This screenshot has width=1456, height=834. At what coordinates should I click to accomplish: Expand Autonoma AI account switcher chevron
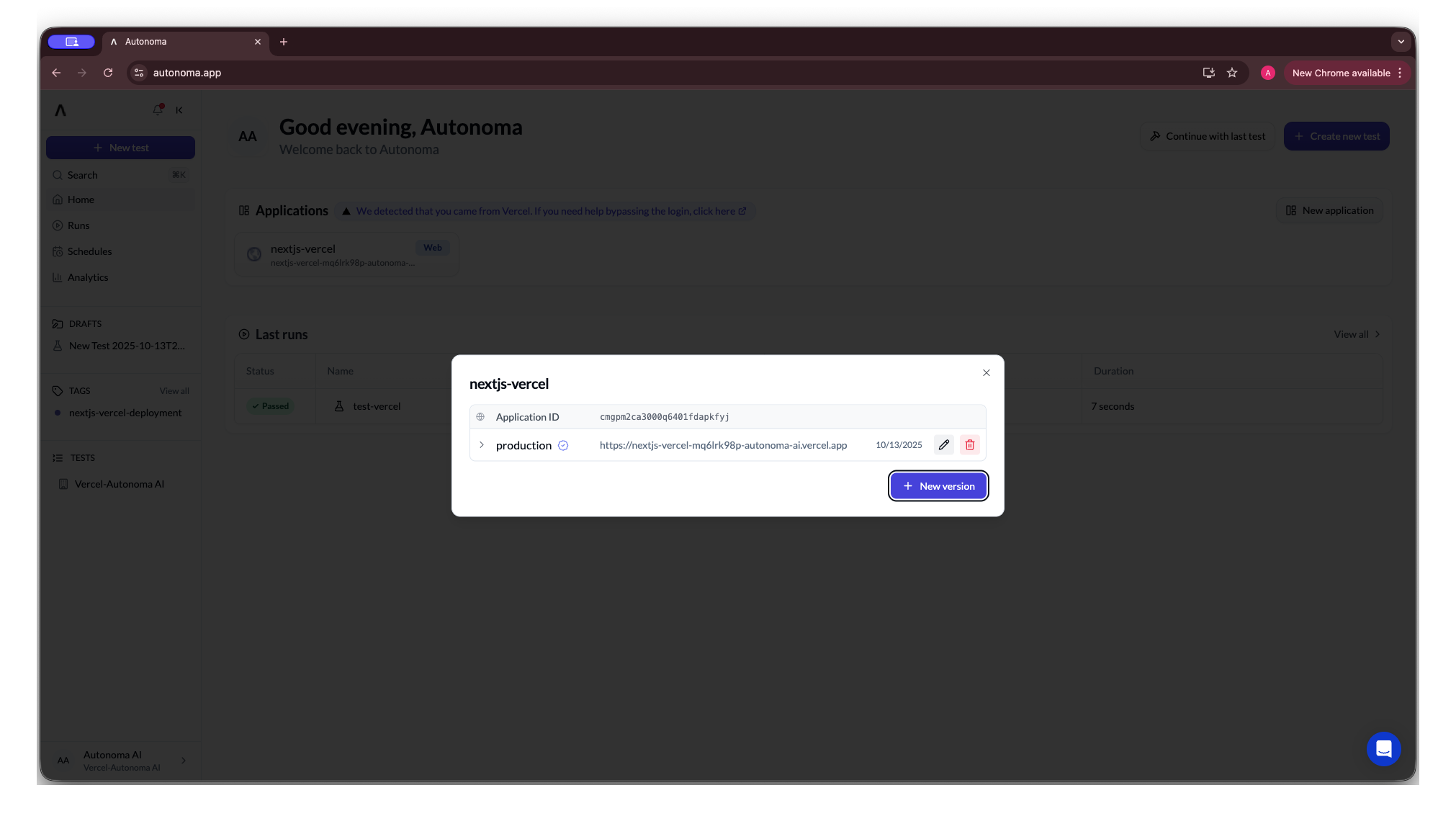184,761
